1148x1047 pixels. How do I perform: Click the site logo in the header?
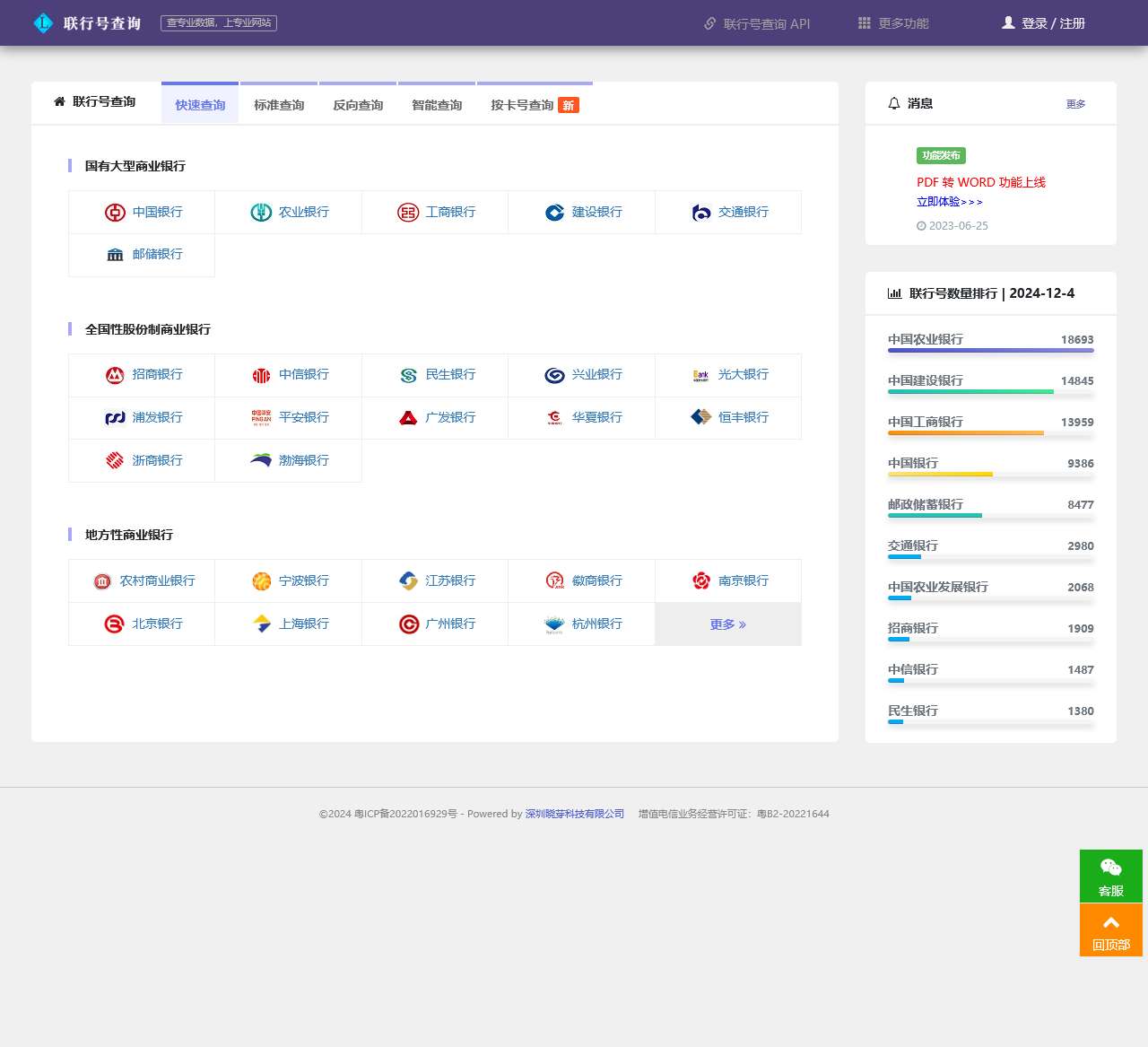click(x=43, y=23)
